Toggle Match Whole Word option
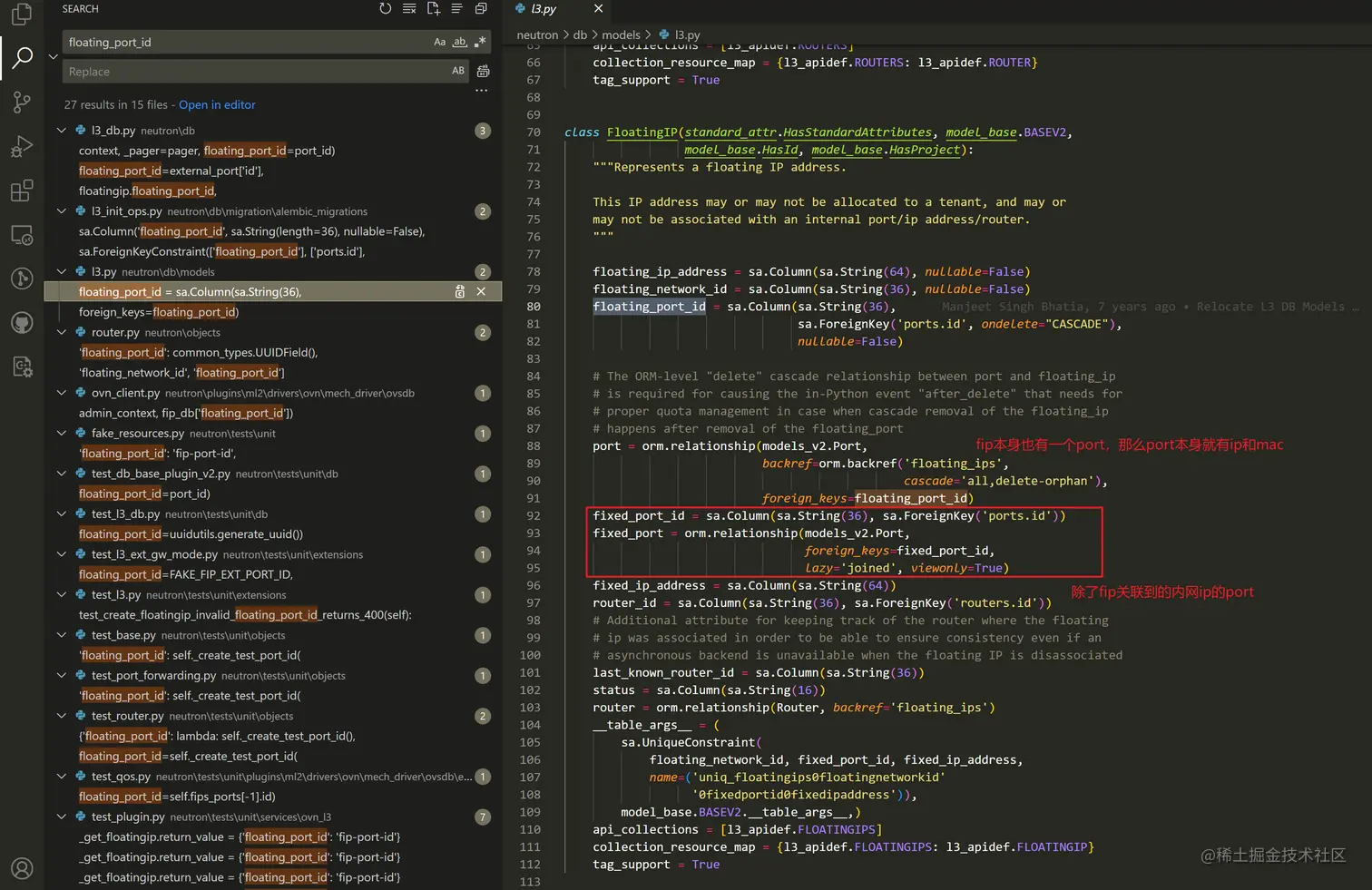1372x890 pixels. (x=460, y=43)
